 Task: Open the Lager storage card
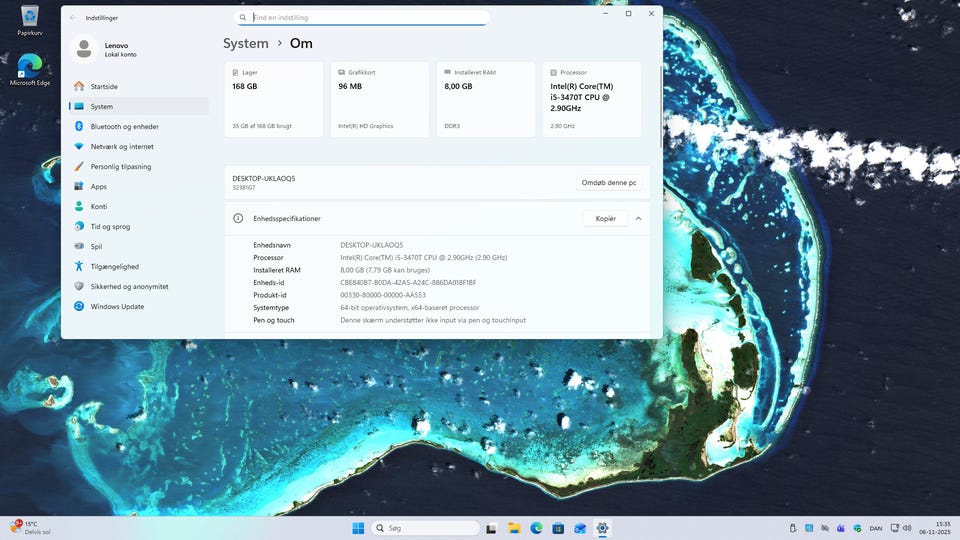[x=274, y=99]
